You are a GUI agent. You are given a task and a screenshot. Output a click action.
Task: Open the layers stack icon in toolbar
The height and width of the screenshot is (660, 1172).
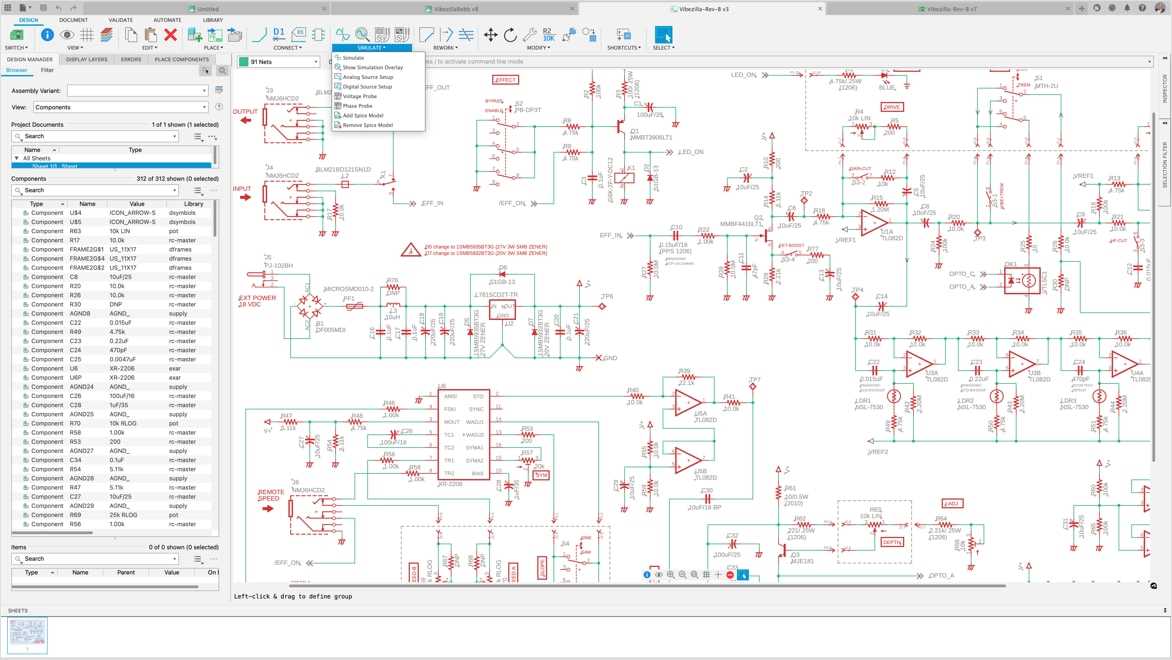click(106, 34)
